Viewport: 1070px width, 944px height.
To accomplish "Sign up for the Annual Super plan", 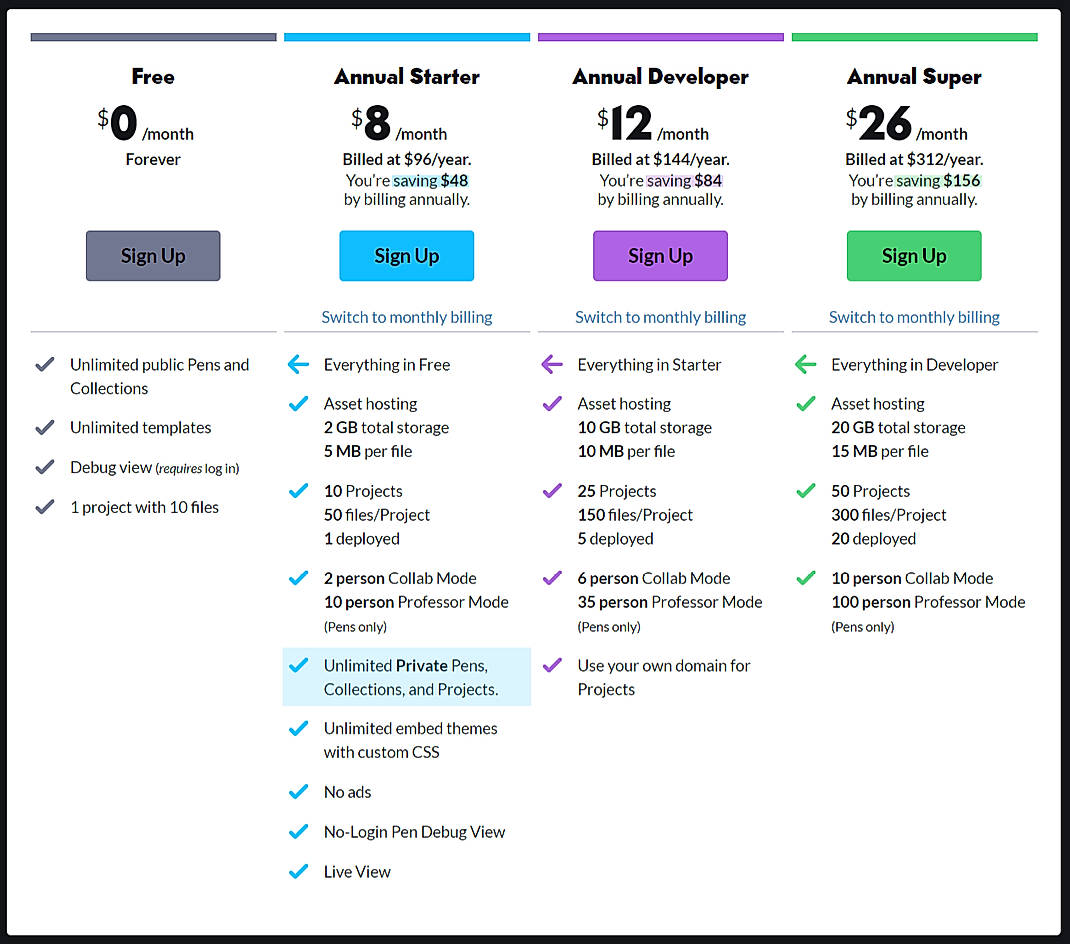I will (914, 255).
